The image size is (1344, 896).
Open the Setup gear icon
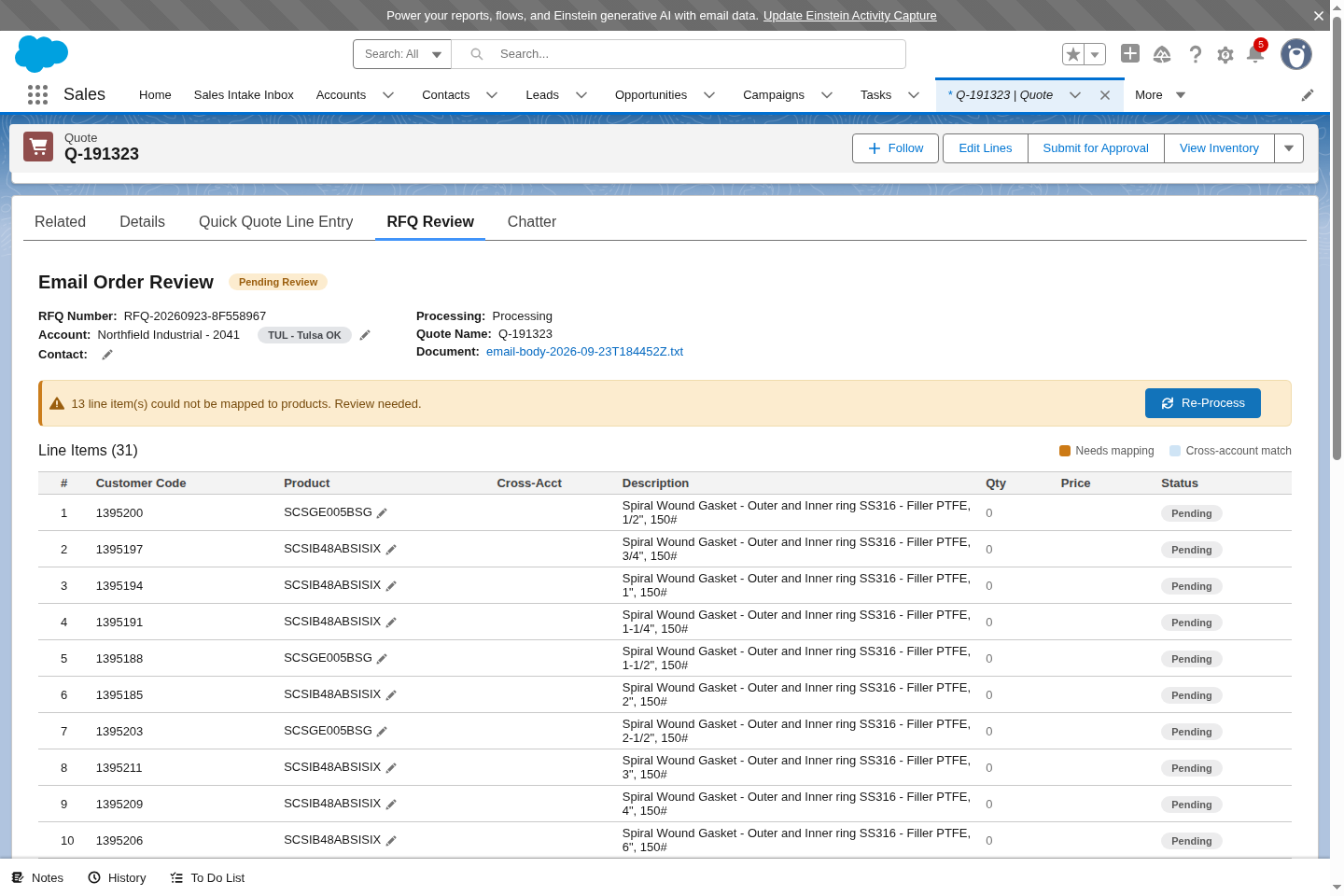coord(1225,55)
